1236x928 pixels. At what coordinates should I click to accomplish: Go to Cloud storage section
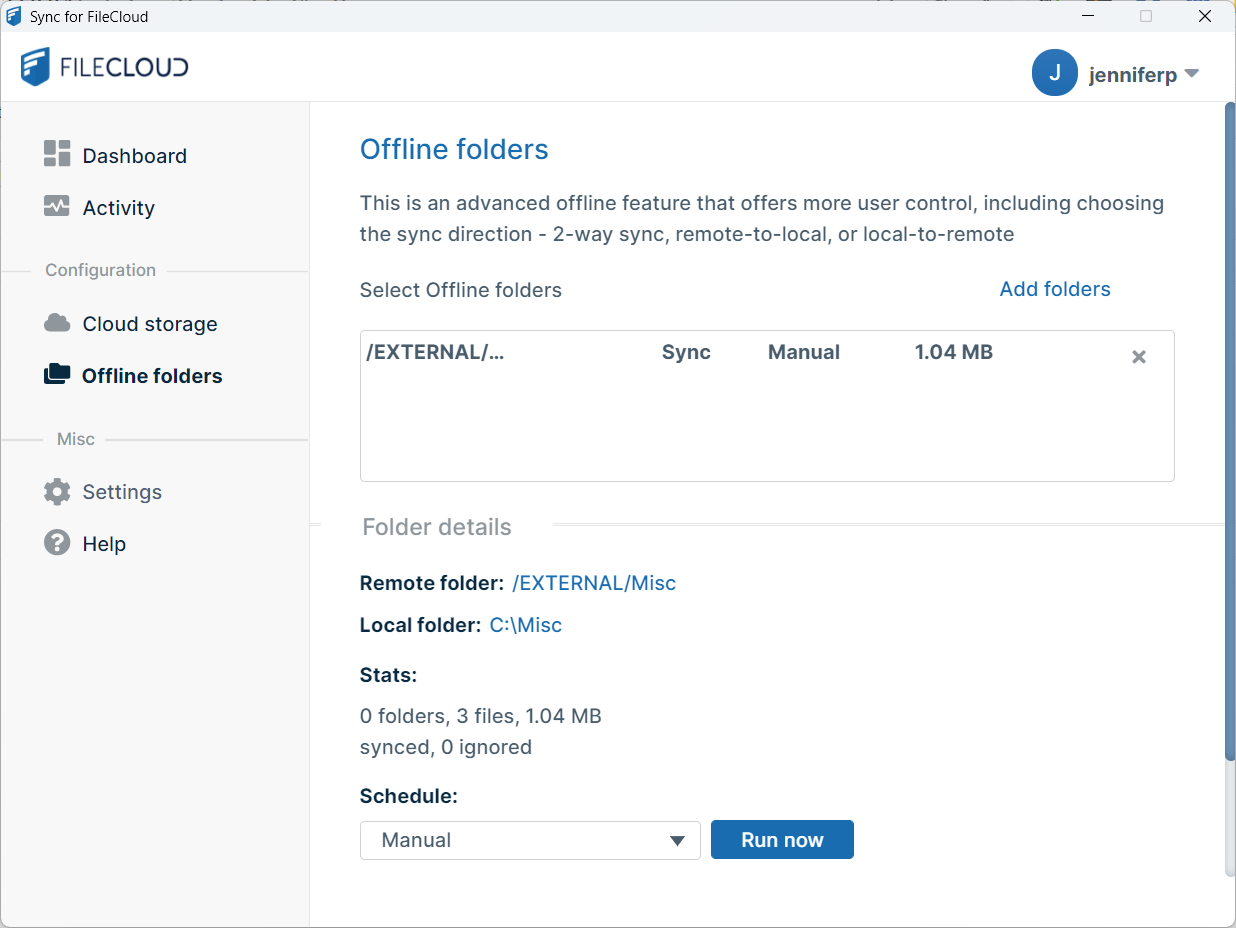[149, 324]
